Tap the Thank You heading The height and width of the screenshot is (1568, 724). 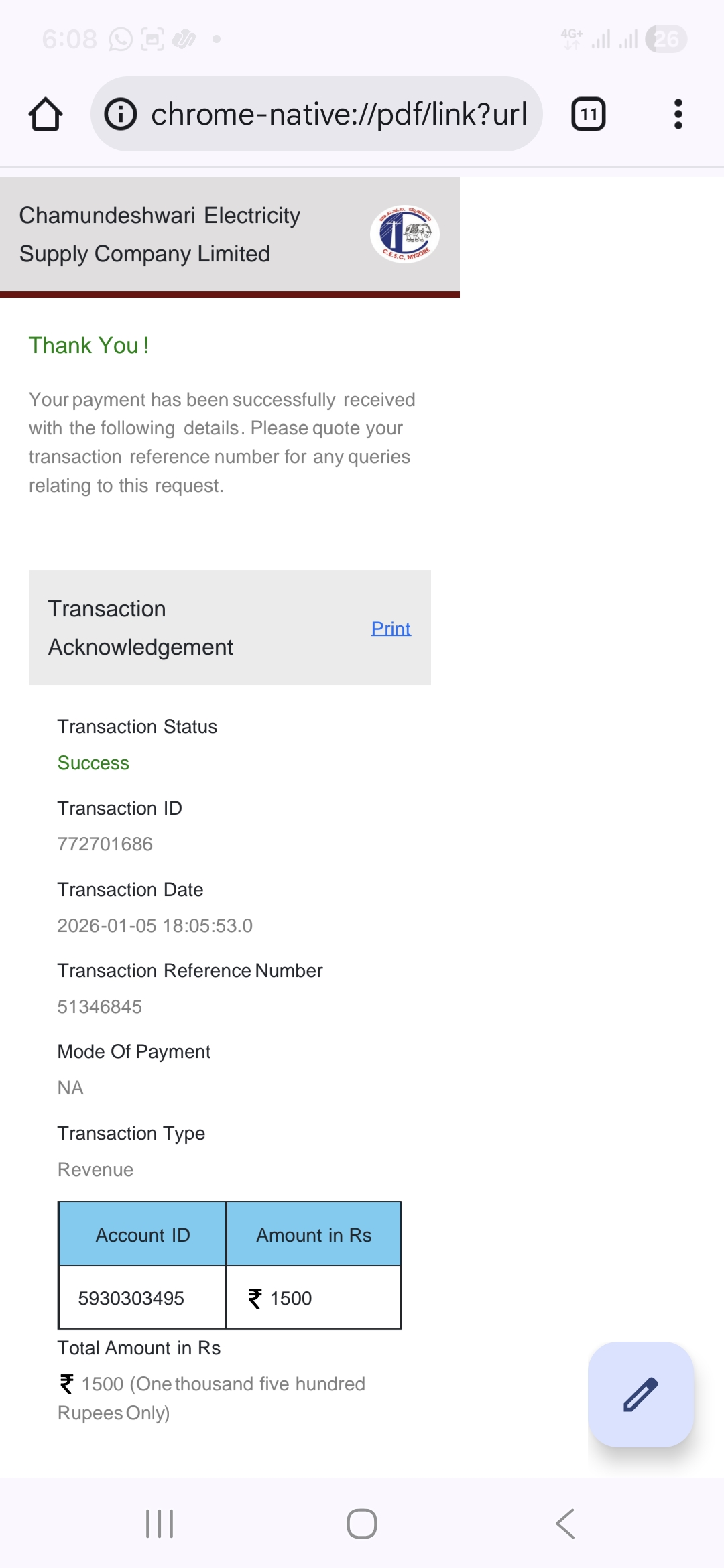tap(88, 345)
